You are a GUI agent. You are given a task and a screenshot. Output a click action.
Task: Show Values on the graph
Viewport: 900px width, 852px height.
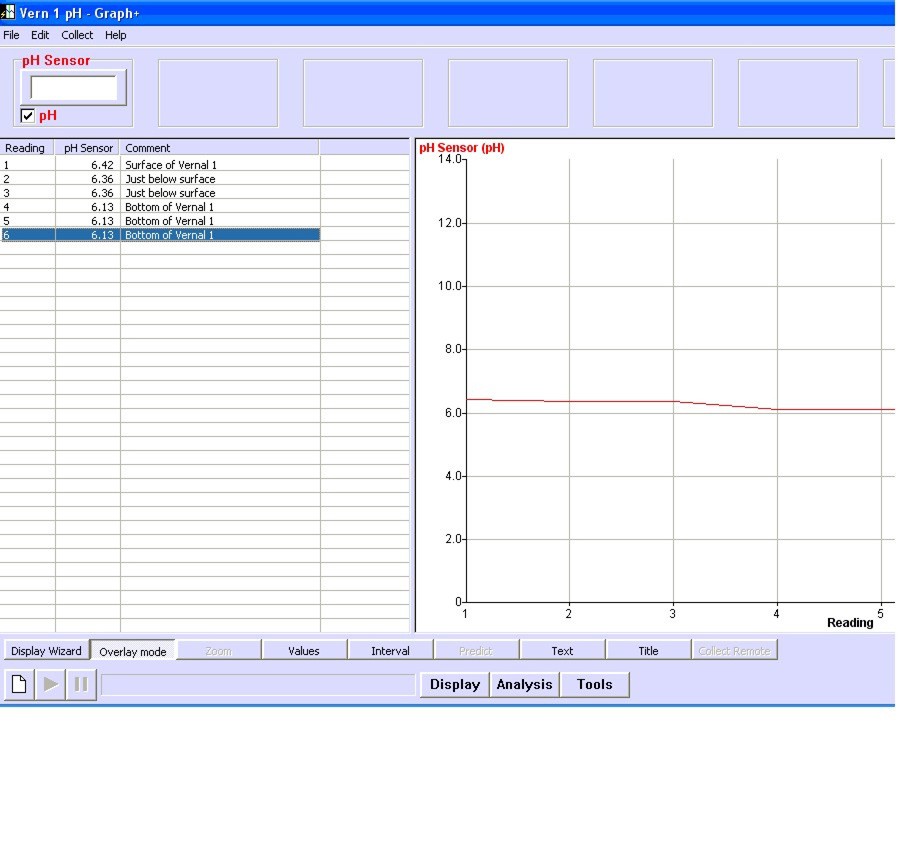coord(304,649)
